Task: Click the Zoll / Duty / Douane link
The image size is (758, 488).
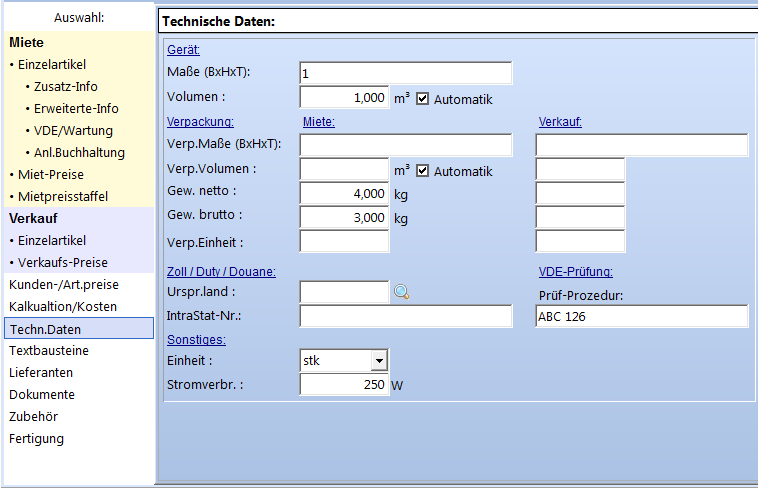Action: [x=221, y=271]
